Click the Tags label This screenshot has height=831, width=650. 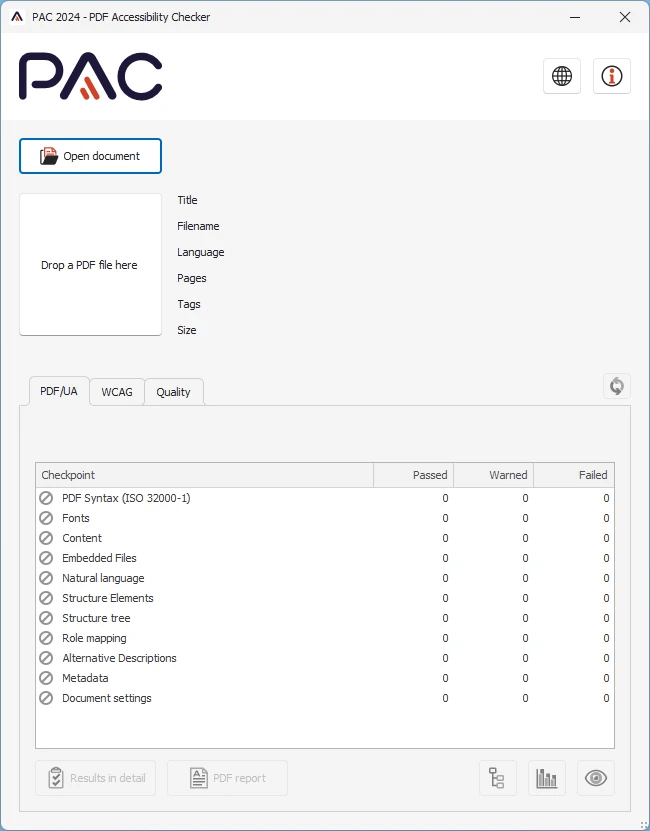click(x=189, y=304)
